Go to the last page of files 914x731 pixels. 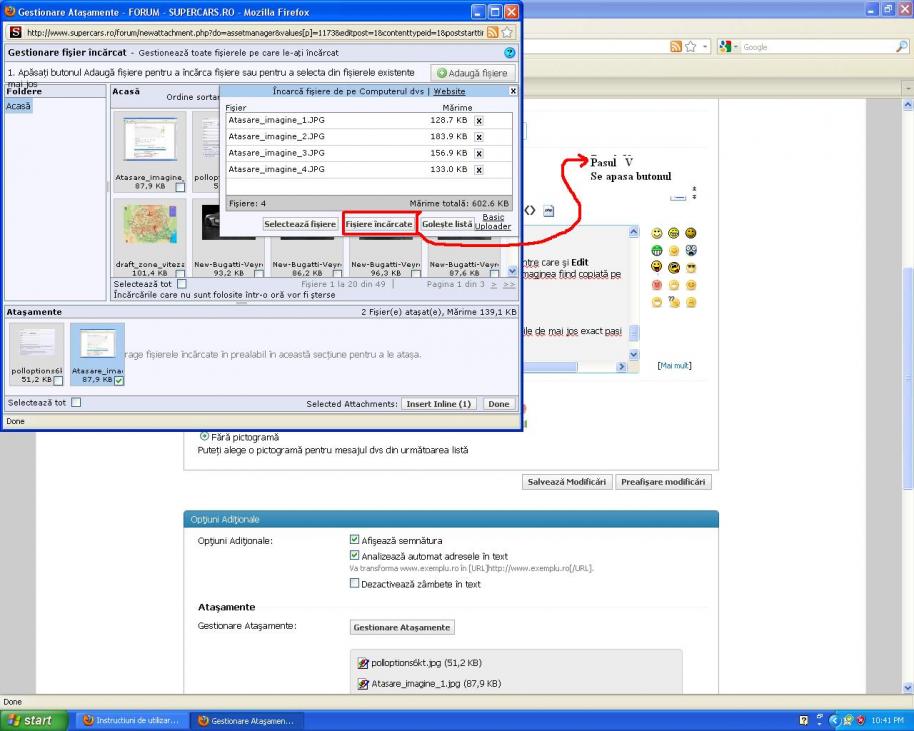click(510, 284)
